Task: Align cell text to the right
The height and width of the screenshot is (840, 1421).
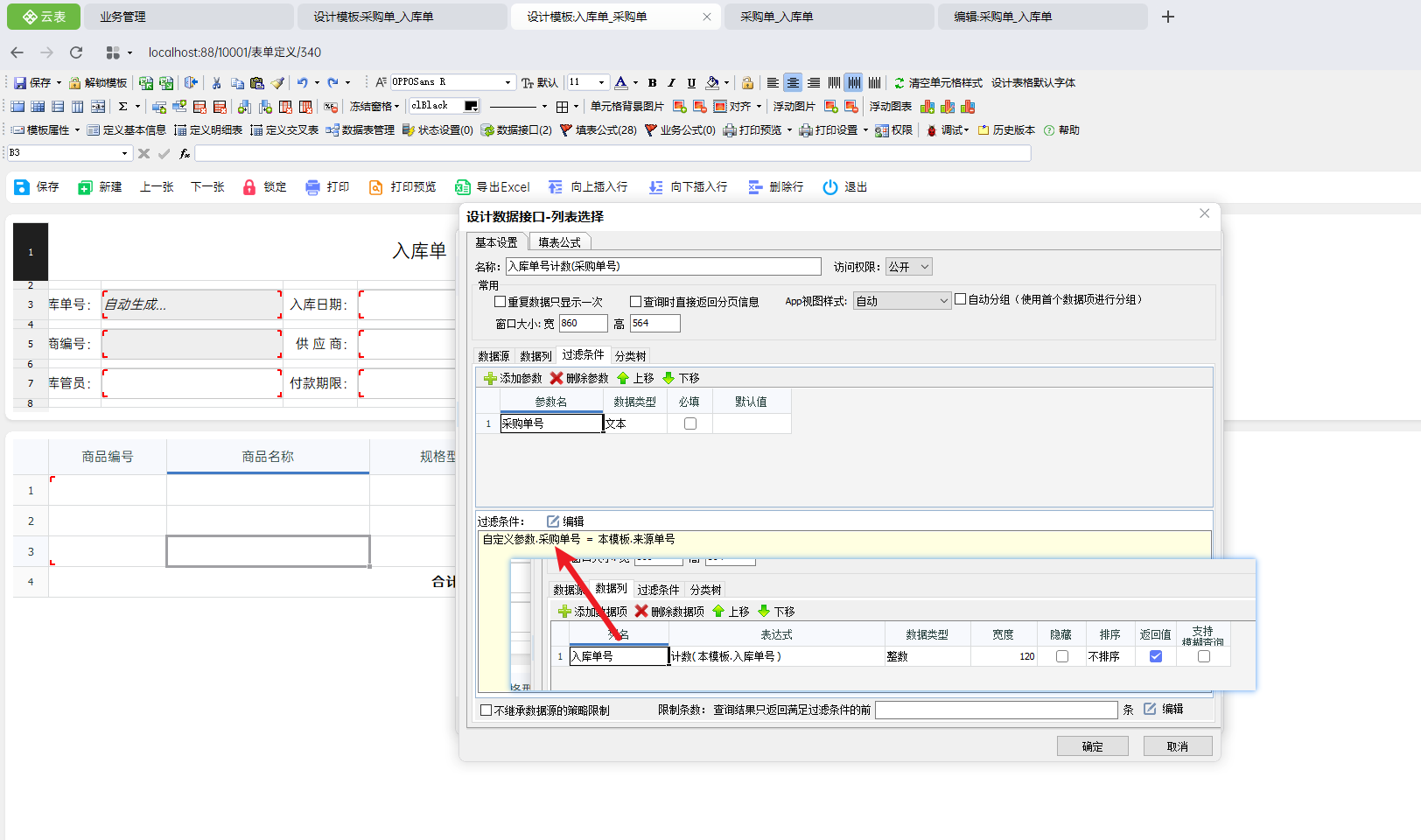Action: (x=814, y=83)
